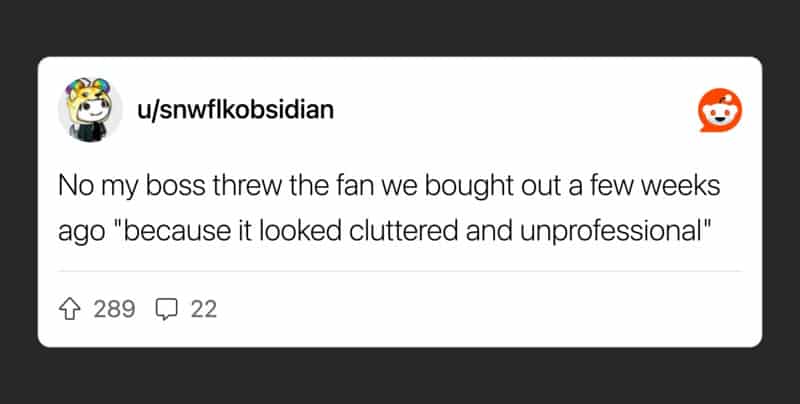Image resolution: width=800 pixels, height=404 pixels.
Task: Click the orange Reddit Snoo logo
Action: [x=720, y=110]
